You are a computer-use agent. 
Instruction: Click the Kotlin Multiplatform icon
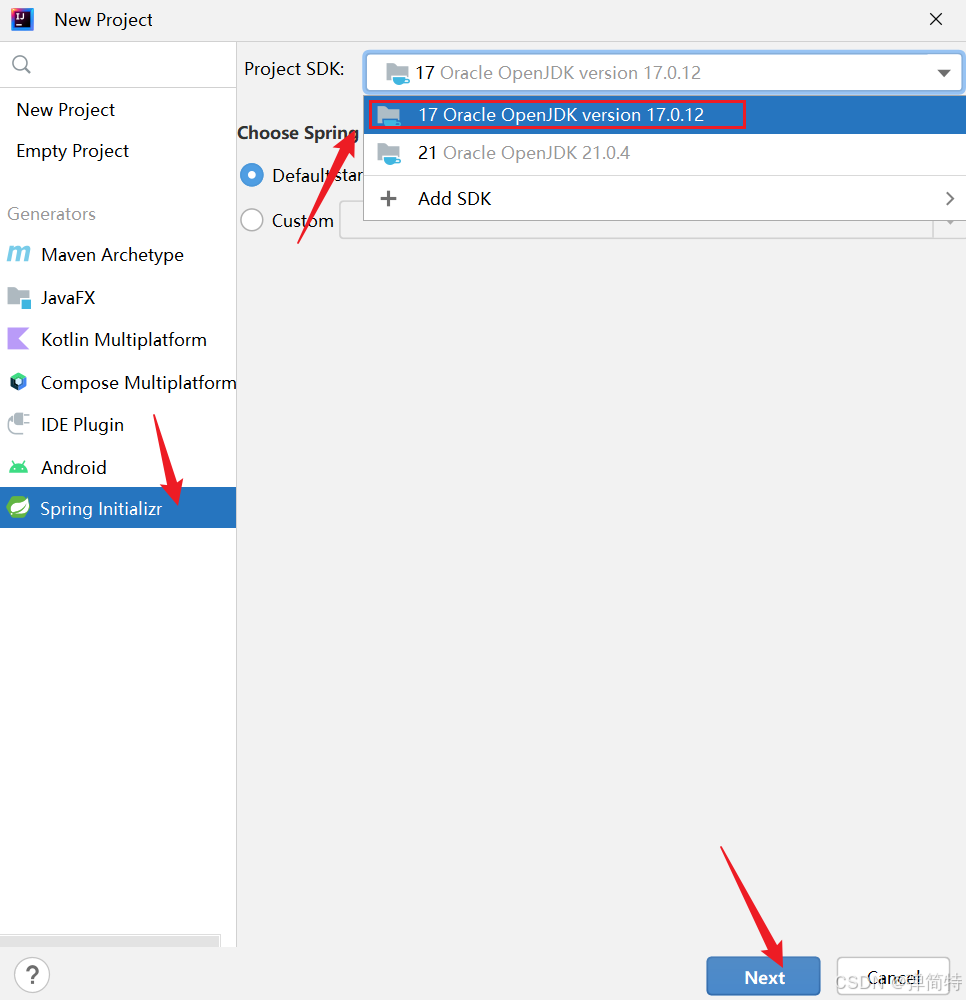[x=18, y=339]
